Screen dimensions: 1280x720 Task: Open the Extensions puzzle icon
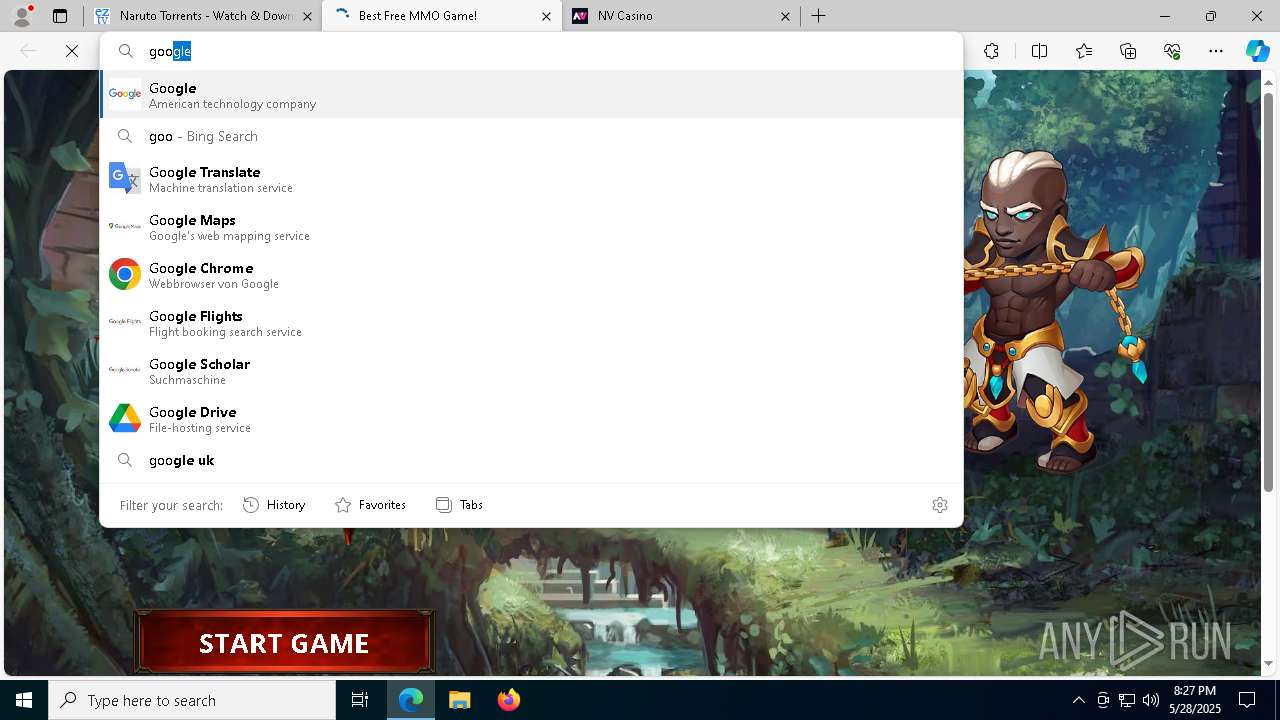[x=991, y=51]
